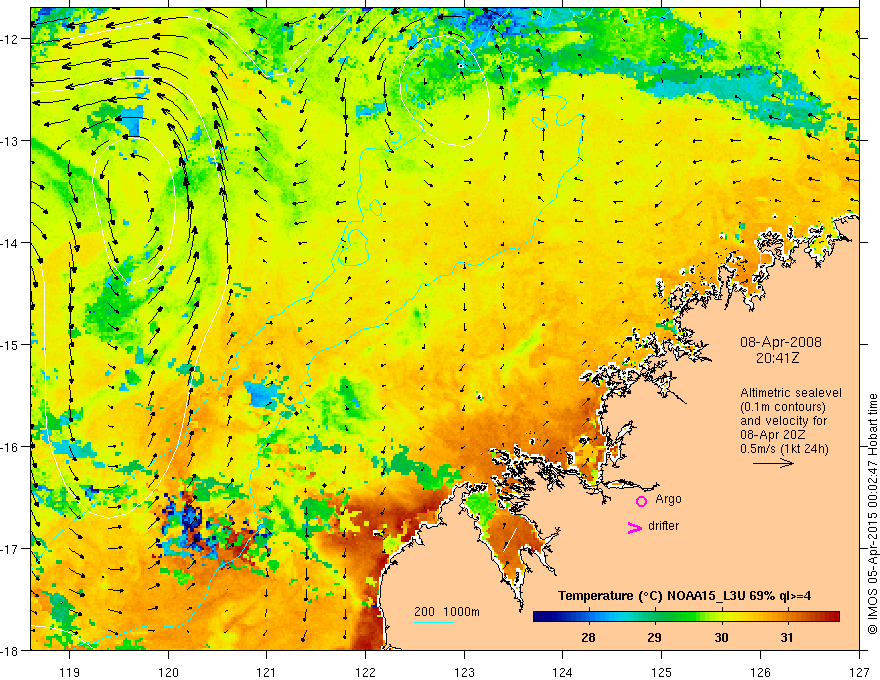
Task: Click the '0.5m/s (1kt 24h)' text
Action: coord(784,449)
